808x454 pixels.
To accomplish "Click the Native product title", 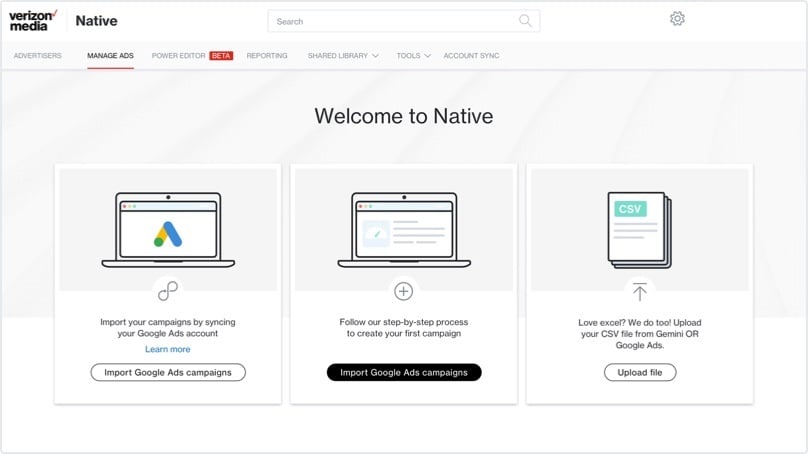I will [96, 21].
